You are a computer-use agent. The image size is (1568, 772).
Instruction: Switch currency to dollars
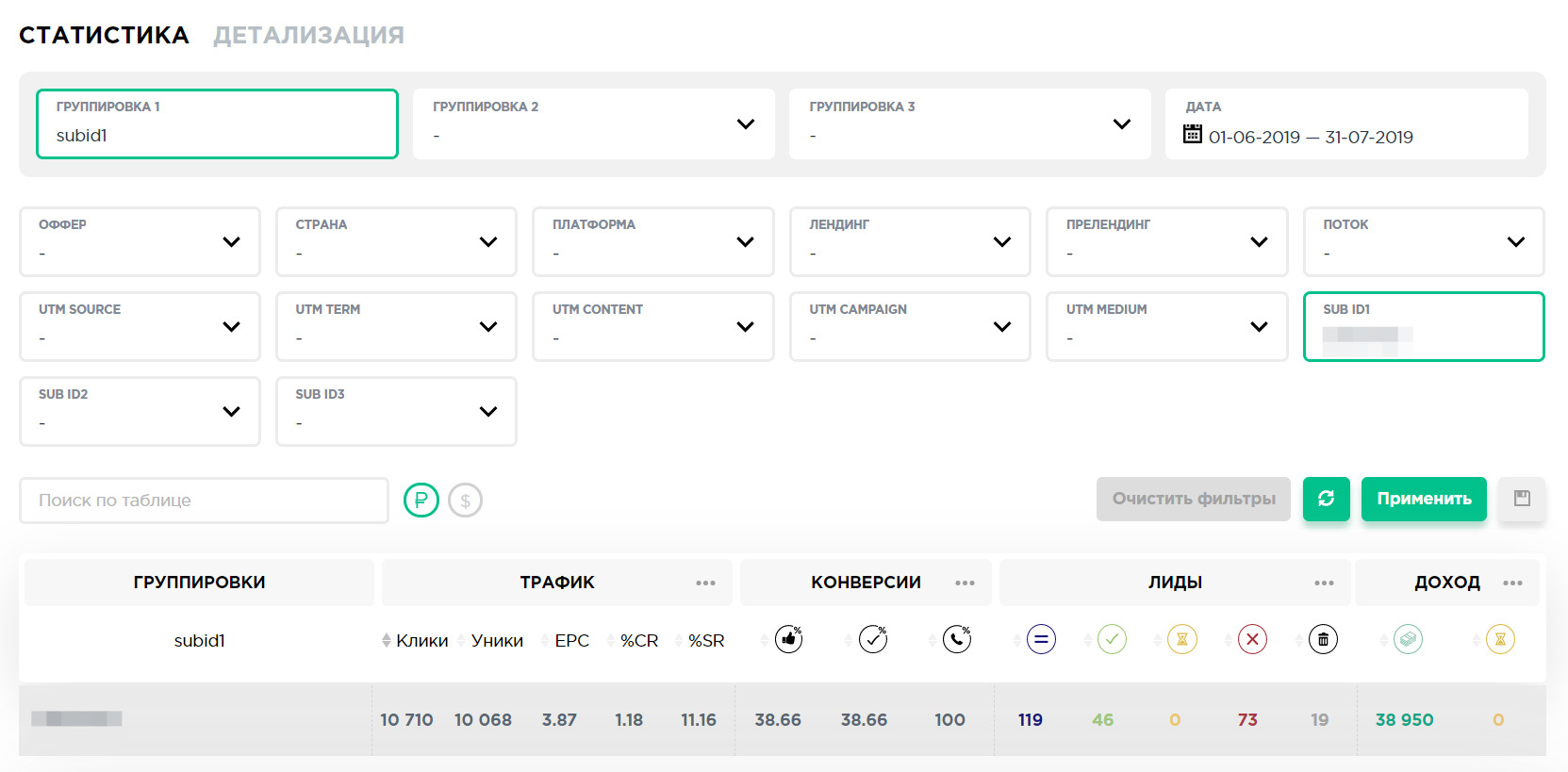pos(465,500)
